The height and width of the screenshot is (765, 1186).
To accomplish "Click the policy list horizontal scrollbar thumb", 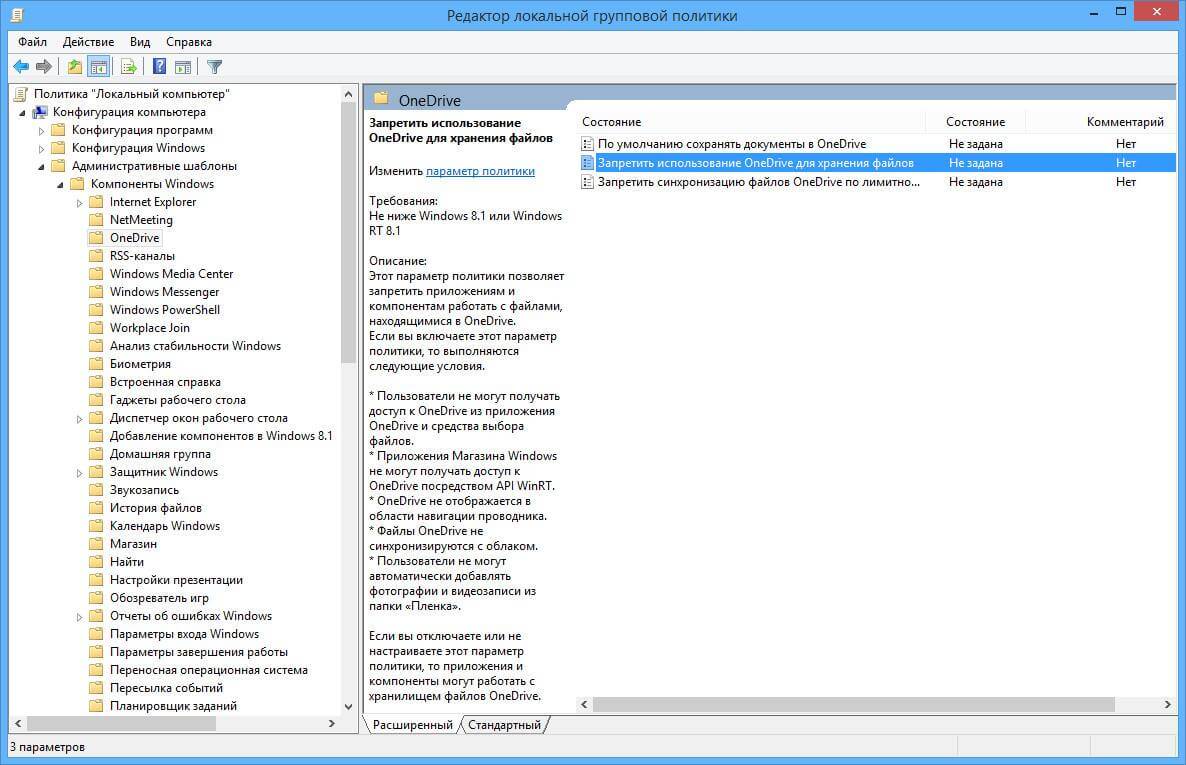I will tap(853, 704).
